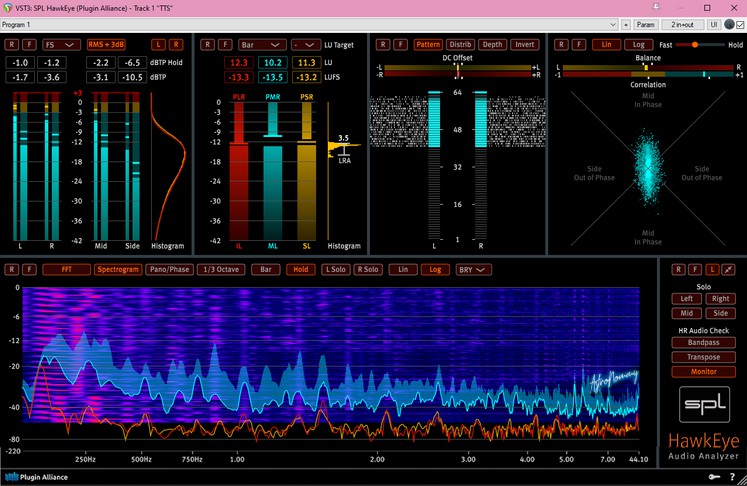Click the Bandpass button
This screenshot has width=747, height=486.
tap(704, 343)
